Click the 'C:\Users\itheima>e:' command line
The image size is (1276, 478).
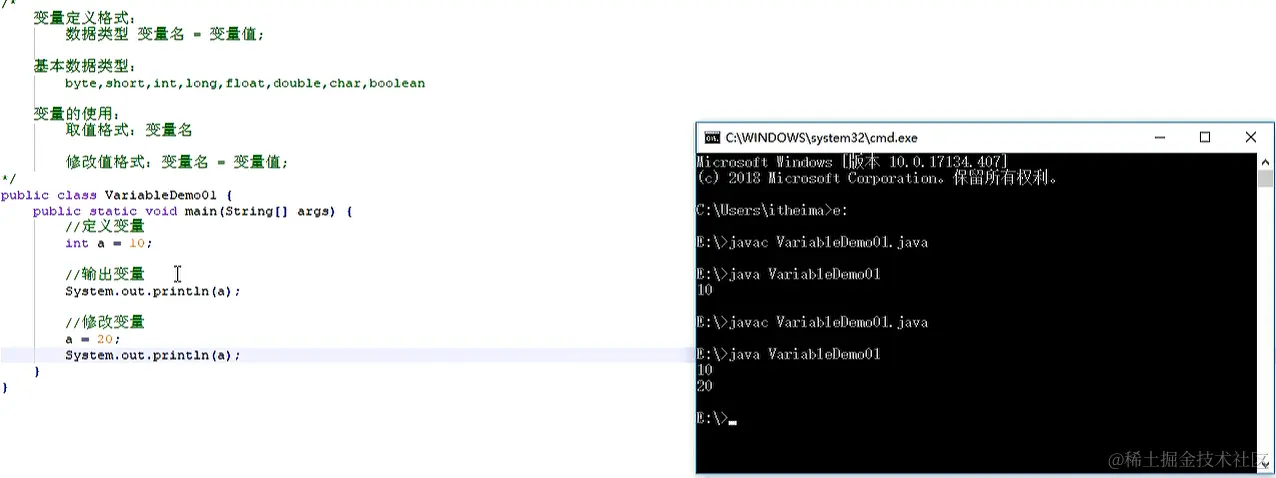click(772, 210)
